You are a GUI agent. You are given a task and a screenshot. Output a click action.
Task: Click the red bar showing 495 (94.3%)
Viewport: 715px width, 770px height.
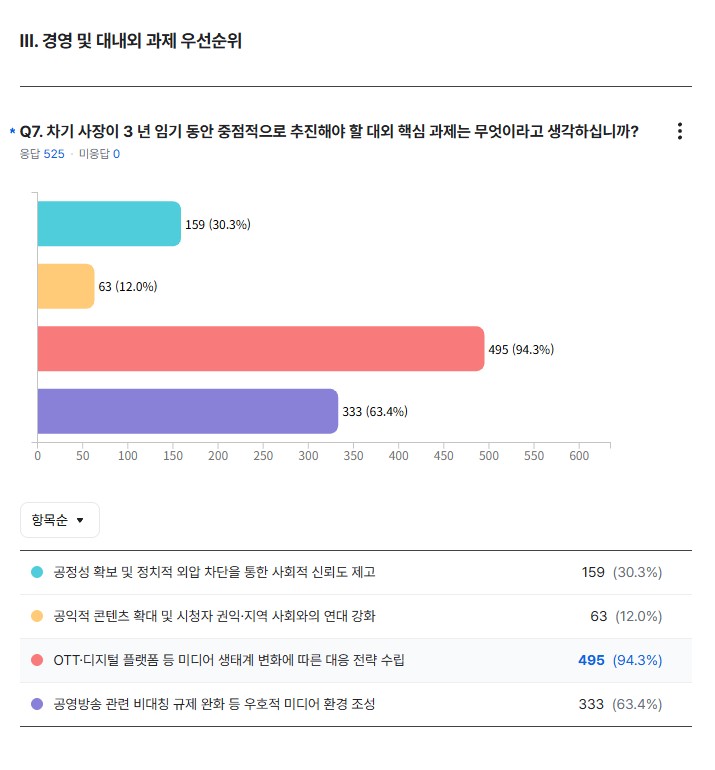click(261, 349)
